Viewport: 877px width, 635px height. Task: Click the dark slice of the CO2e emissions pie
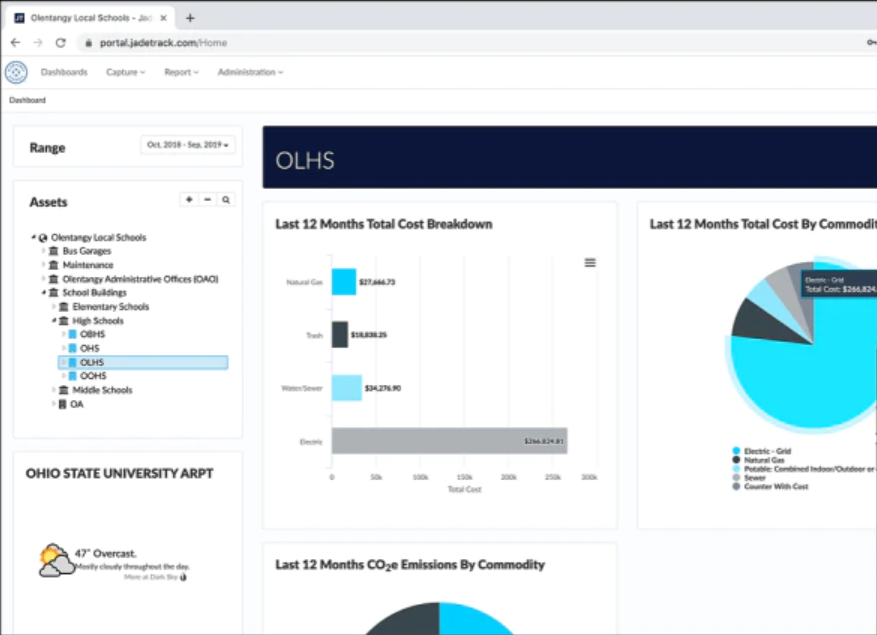click(411, 621)
